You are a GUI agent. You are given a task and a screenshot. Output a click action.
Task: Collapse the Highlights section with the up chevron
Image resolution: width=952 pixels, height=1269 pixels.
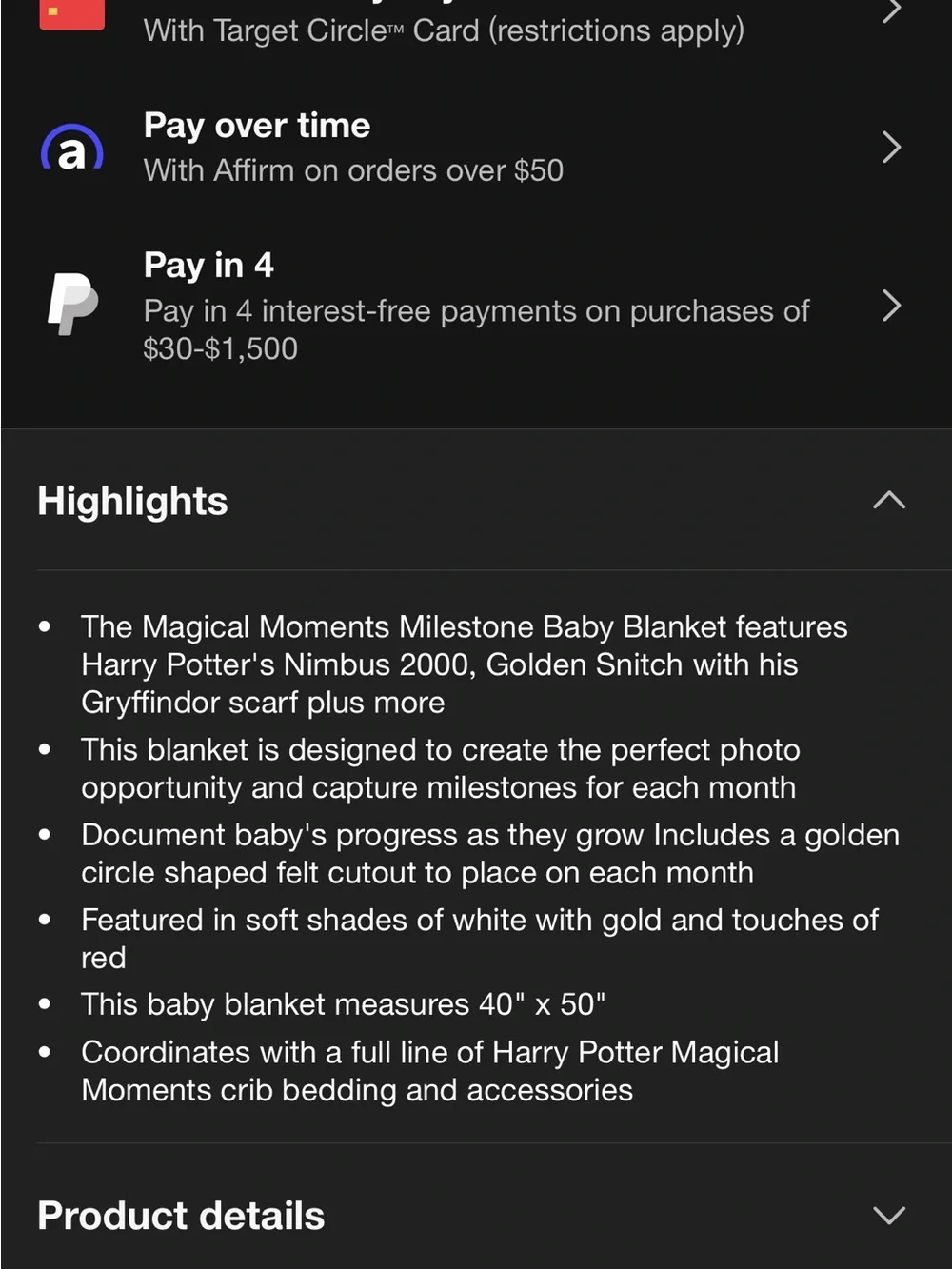click(x=889, y=500)
